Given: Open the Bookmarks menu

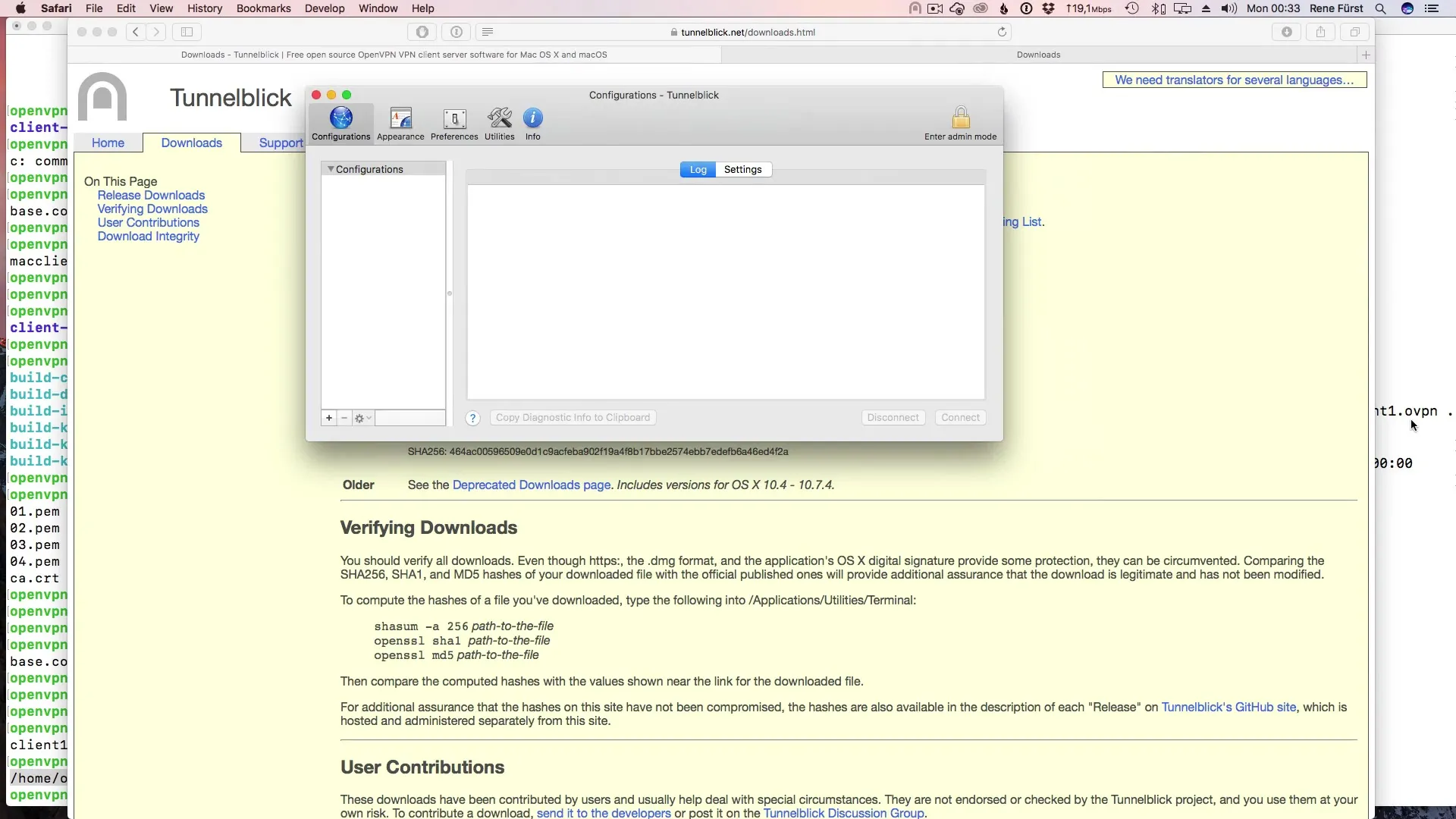Looking at the screenshot, I should 264,8.
